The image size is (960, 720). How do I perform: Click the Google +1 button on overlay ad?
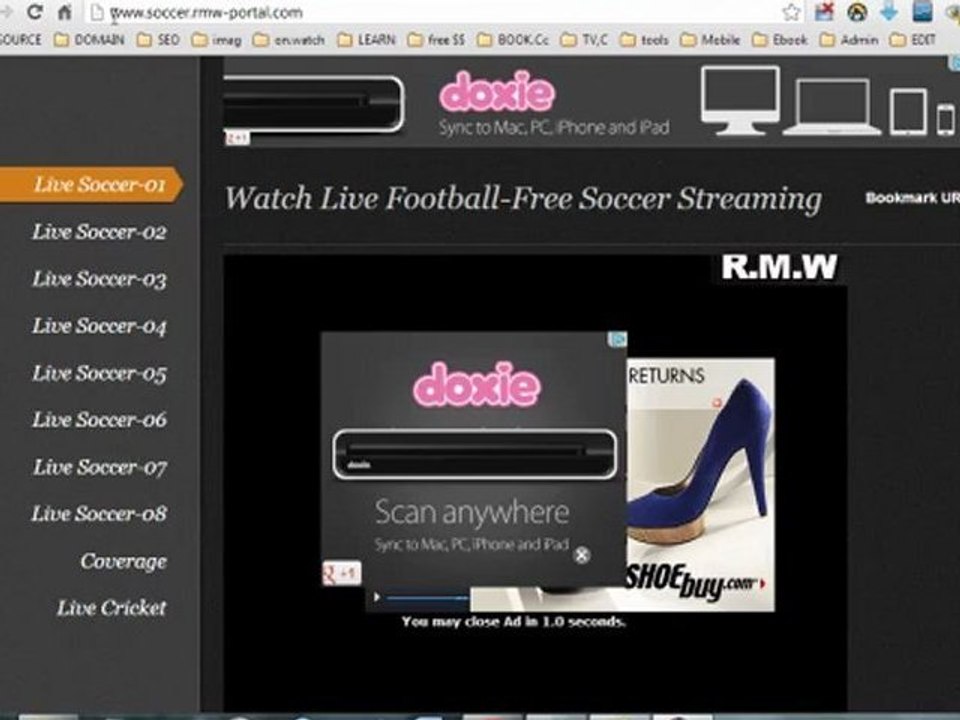pyautogui.click(x=342, y=574)
